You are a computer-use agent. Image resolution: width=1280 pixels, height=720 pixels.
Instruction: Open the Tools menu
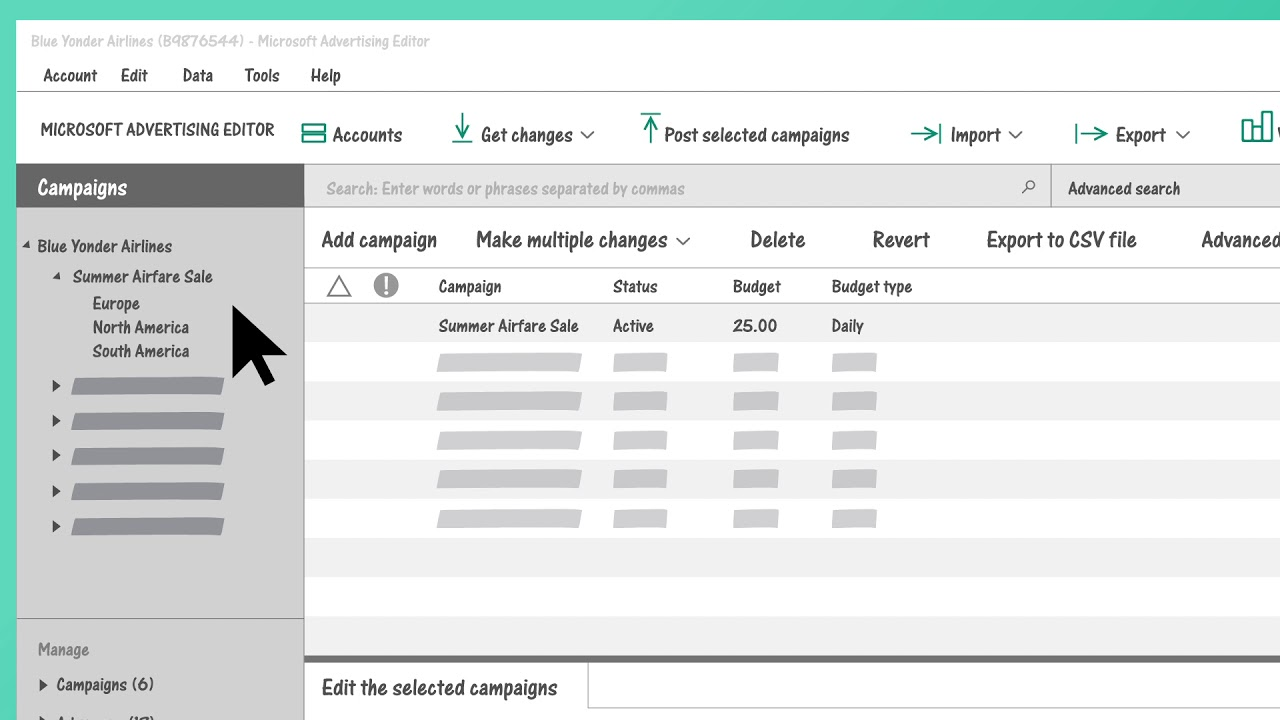pyautogui.click(x=262, y=75)
